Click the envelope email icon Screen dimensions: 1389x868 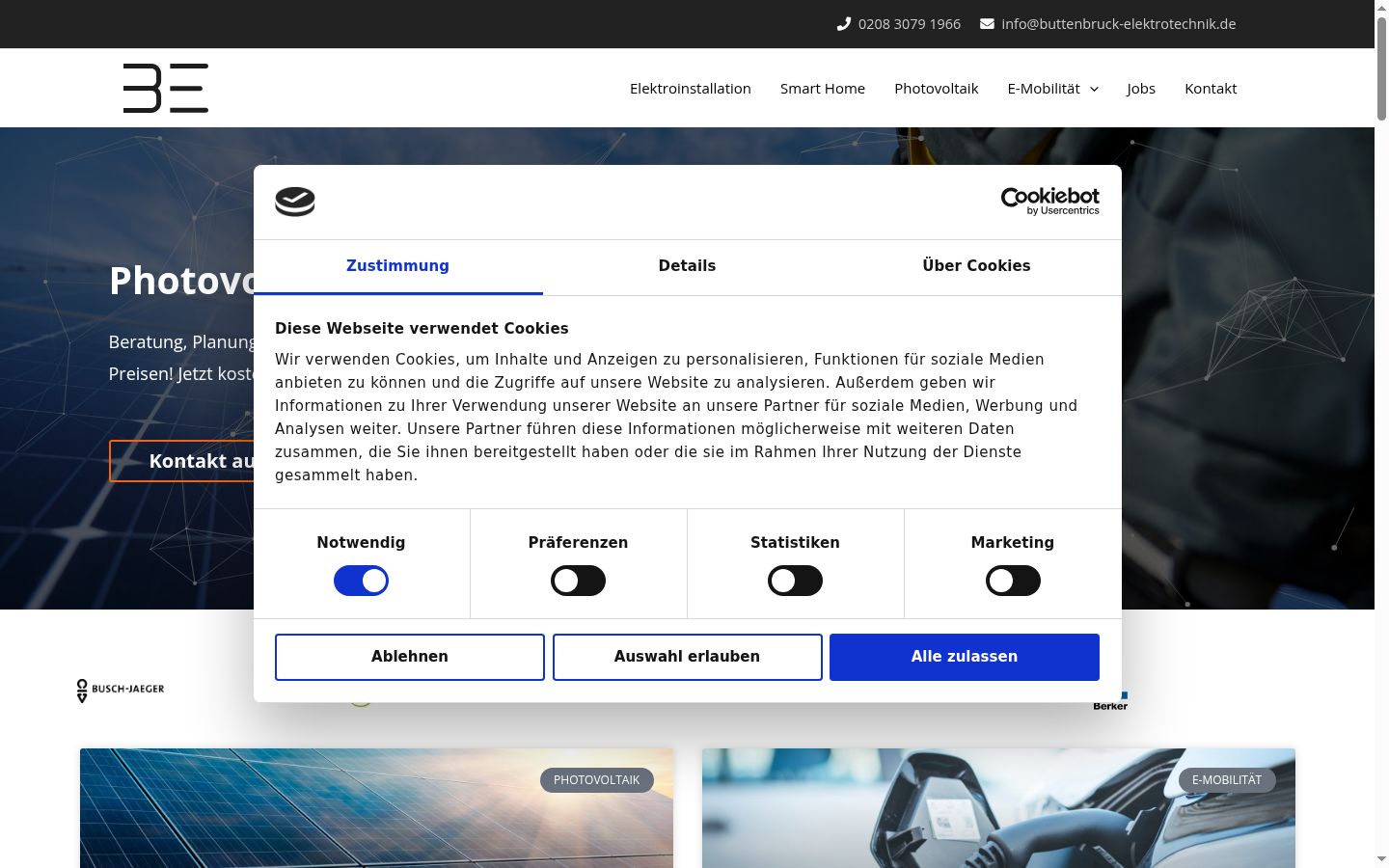pos(987,24)
